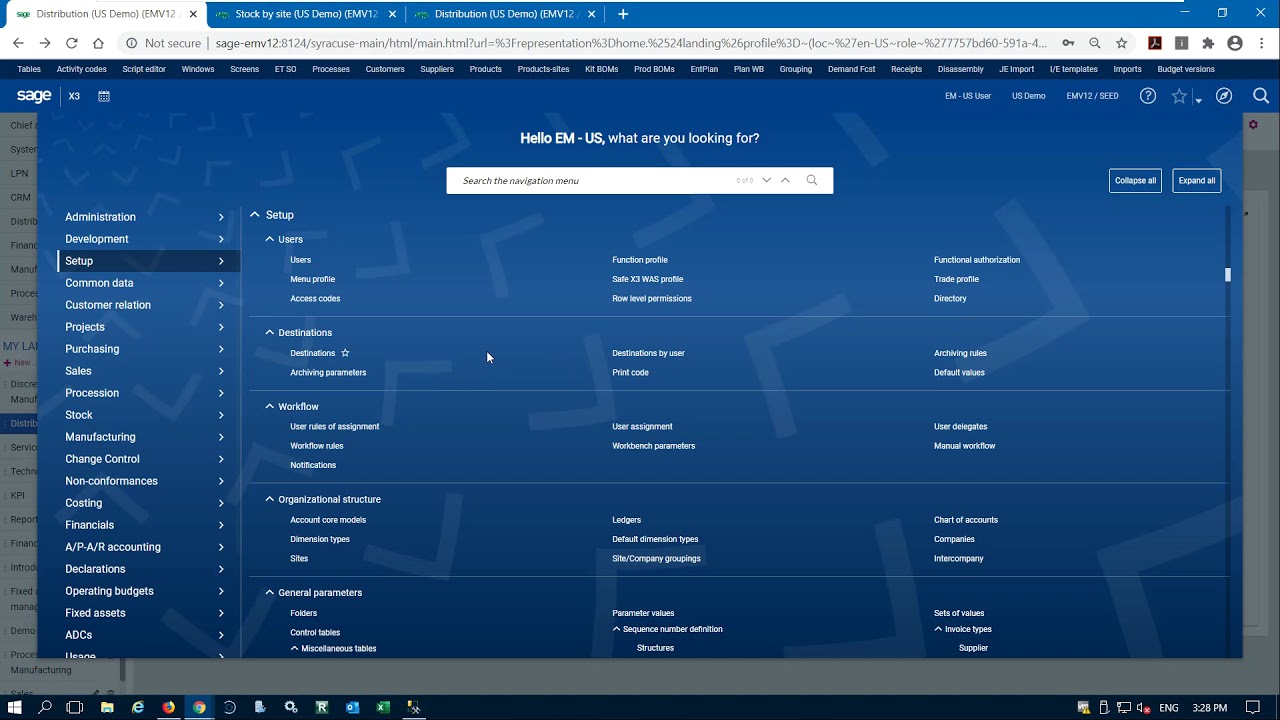The image size is (1280, 720).
Task: Star the Destinations menu entry
Action: click(x=345, y=353)
